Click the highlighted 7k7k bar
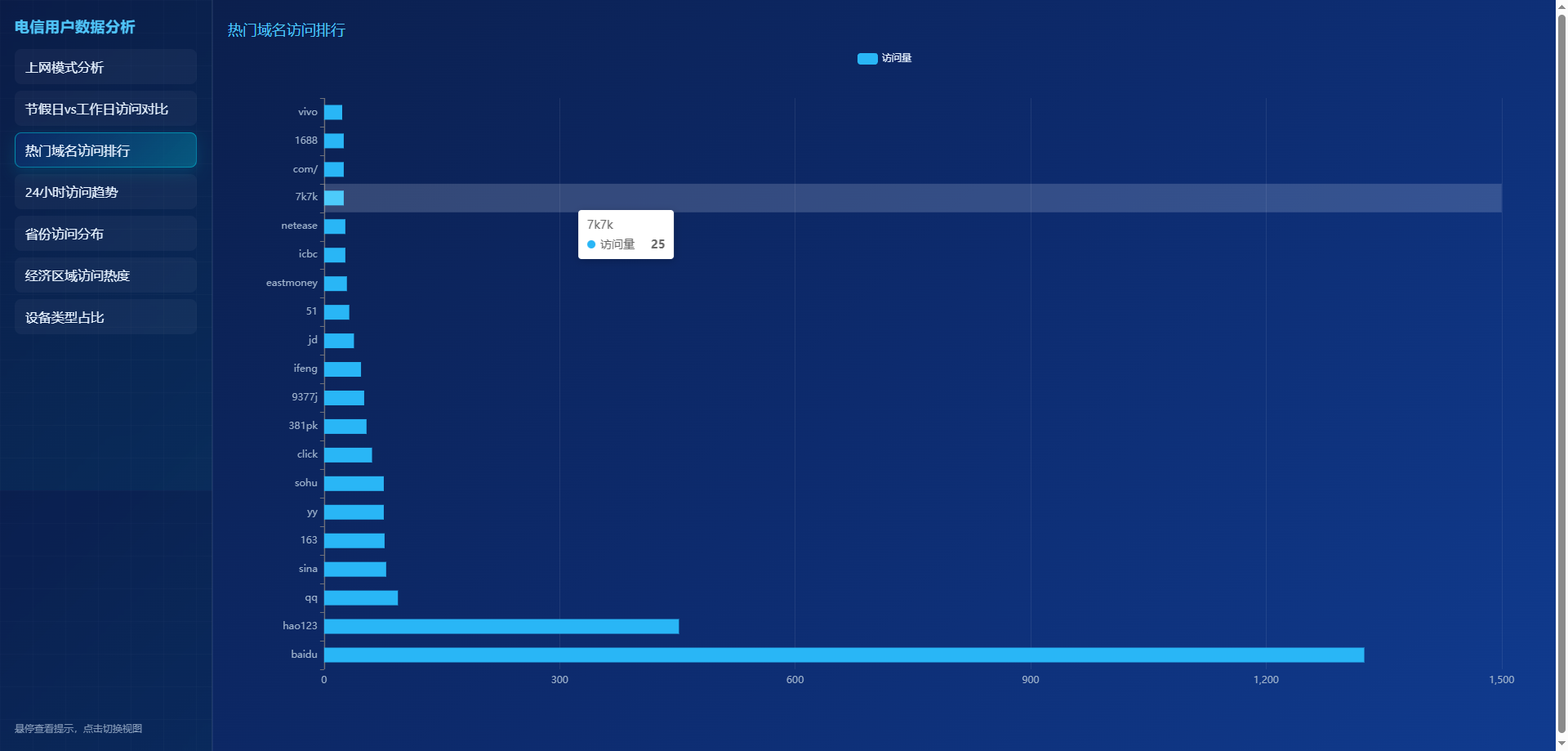The image size is (1568, 751). click(x=334, y=198)
